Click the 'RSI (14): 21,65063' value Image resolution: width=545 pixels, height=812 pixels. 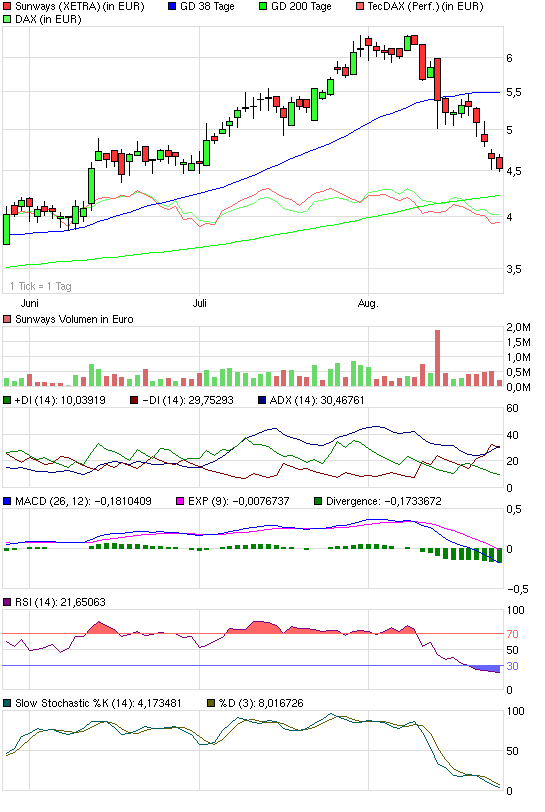pyautogui.click(x=60, y=602)
